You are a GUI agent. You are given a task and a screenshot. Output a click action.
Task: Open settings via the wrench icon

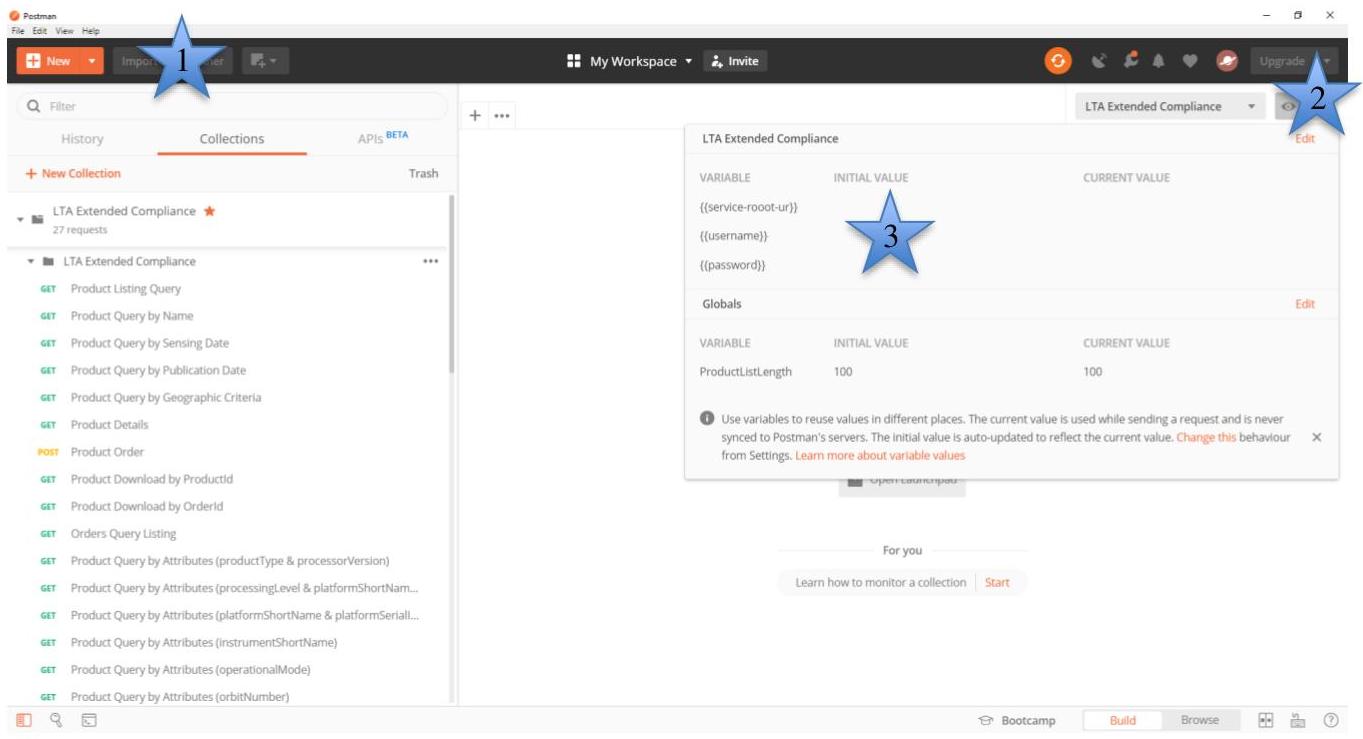[1131, 61]
